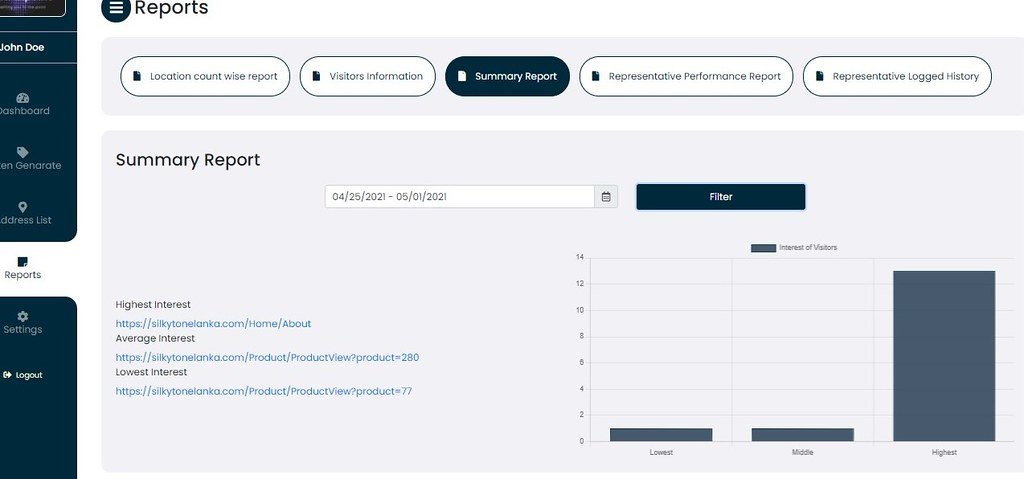Open Representative Performance Report tab

pyautogui.click(x=686, y=76)
